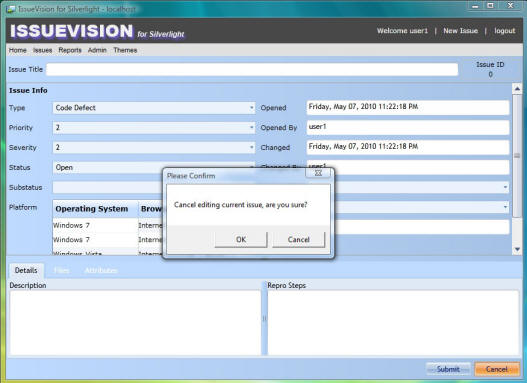Screen dimensions: 527x383
Task: Click the Issue Info scroll up arrow
Action: tap(517, 89)
